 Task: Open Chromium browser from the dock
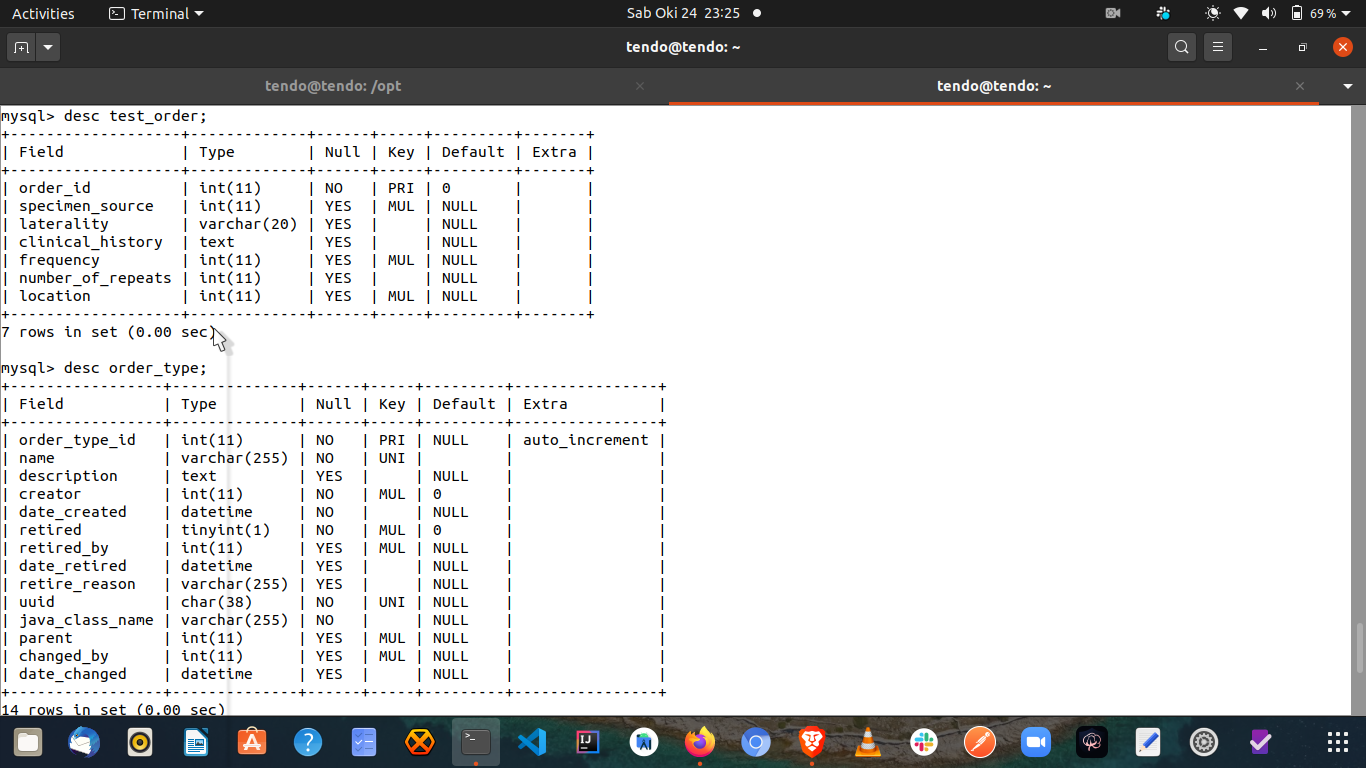tap(756, 742)
